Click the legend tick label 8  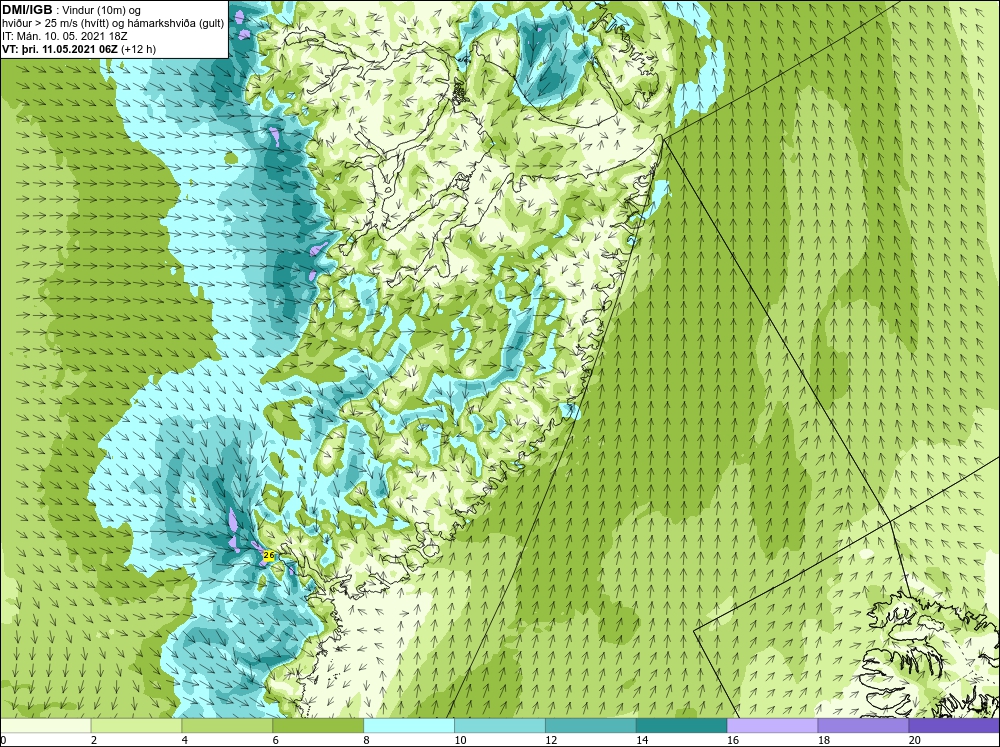367,740
